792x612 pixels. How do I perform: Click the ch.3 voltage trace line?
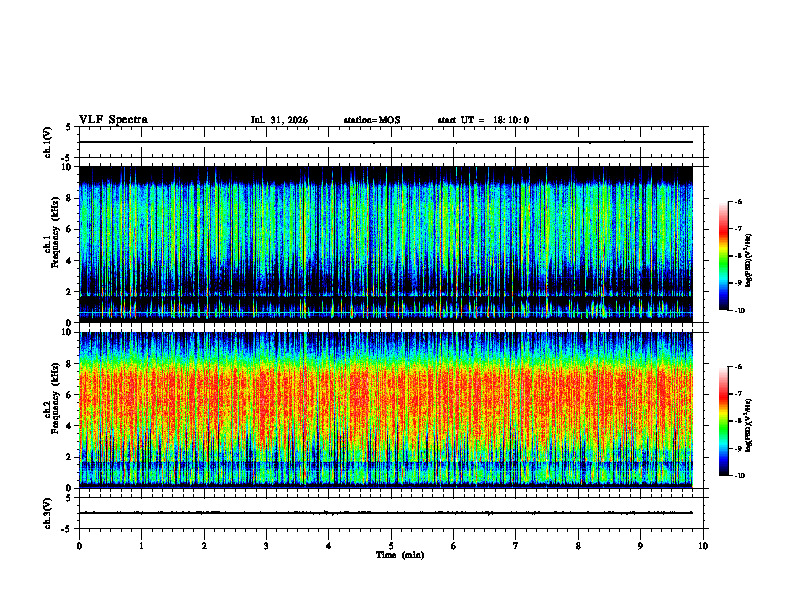click(x=386, y=513)
